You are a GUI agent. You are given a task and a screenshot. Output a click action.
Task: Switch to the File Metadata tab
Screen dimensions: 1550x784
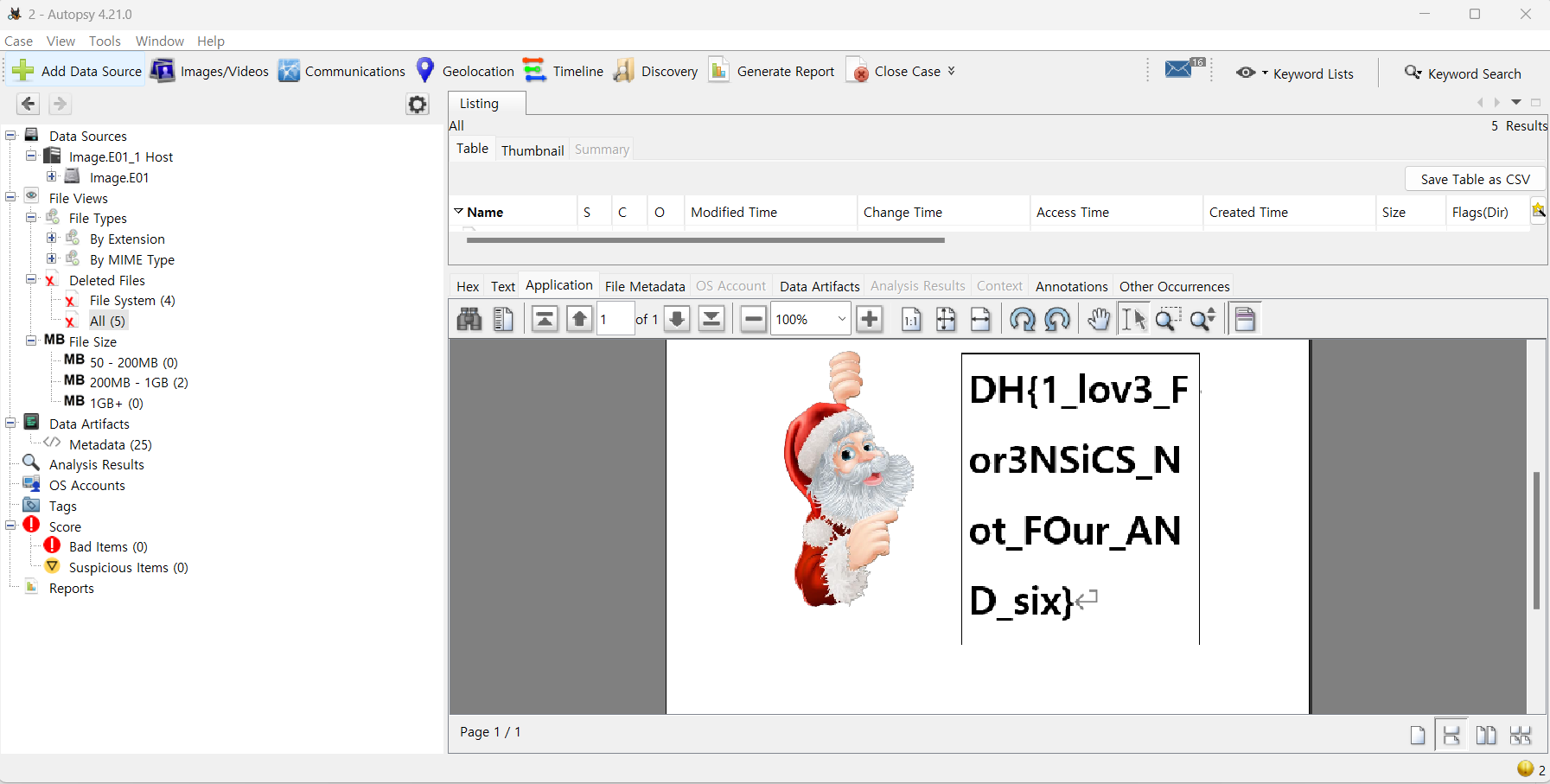pos(645,286)
